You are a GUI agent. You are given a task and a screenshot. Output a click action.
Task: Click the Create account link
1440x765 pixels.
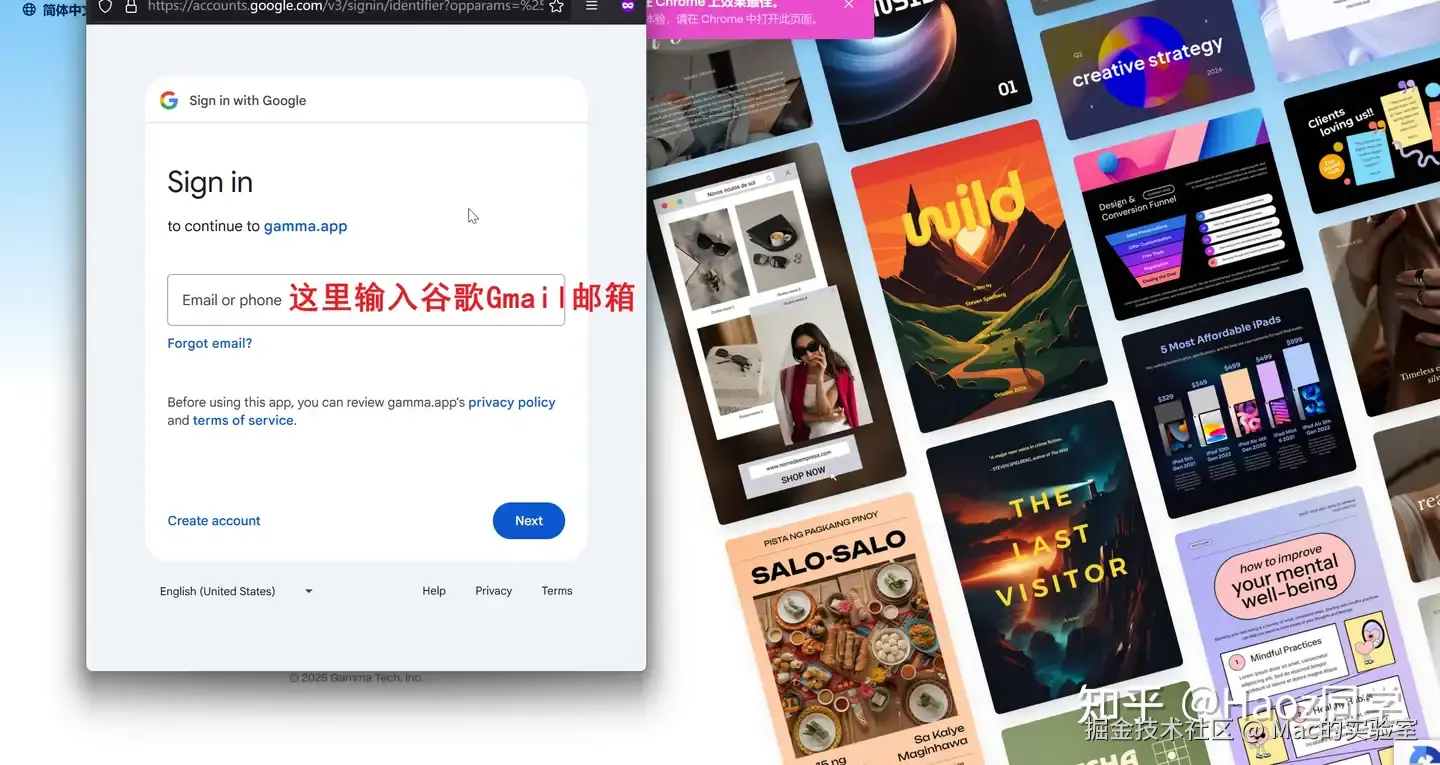click(214, 521)
